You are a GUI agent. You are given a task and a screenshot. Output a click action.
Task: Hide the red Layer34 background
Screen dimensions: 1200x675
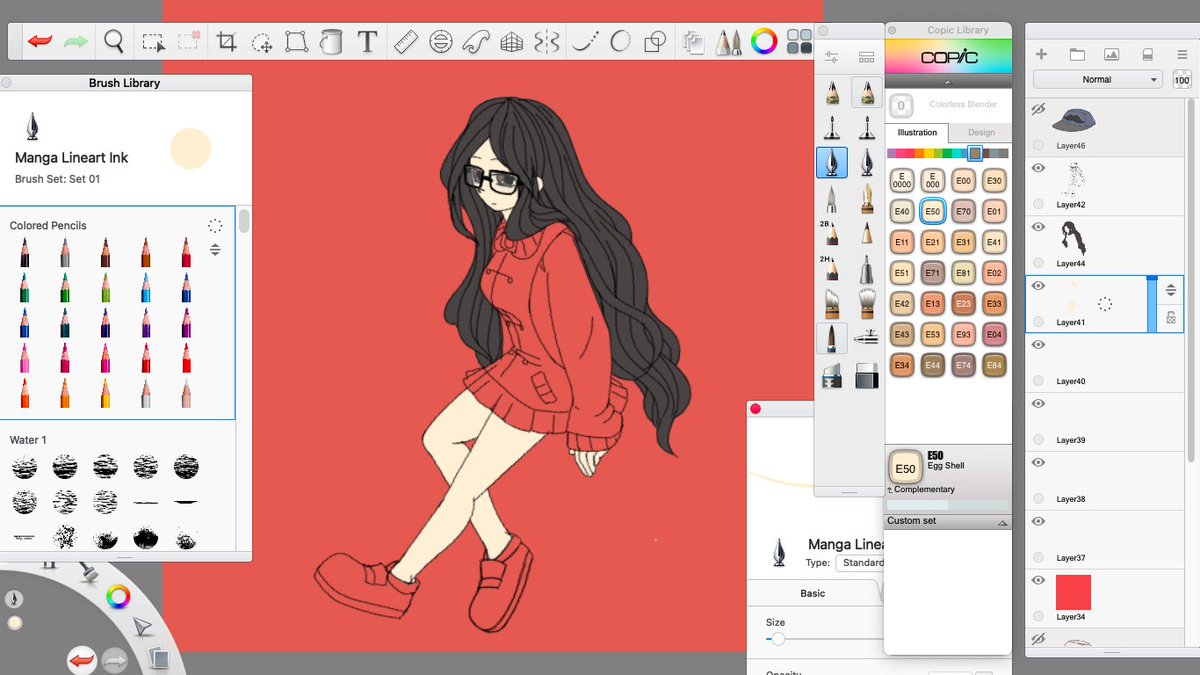(x=1038, y=581)
